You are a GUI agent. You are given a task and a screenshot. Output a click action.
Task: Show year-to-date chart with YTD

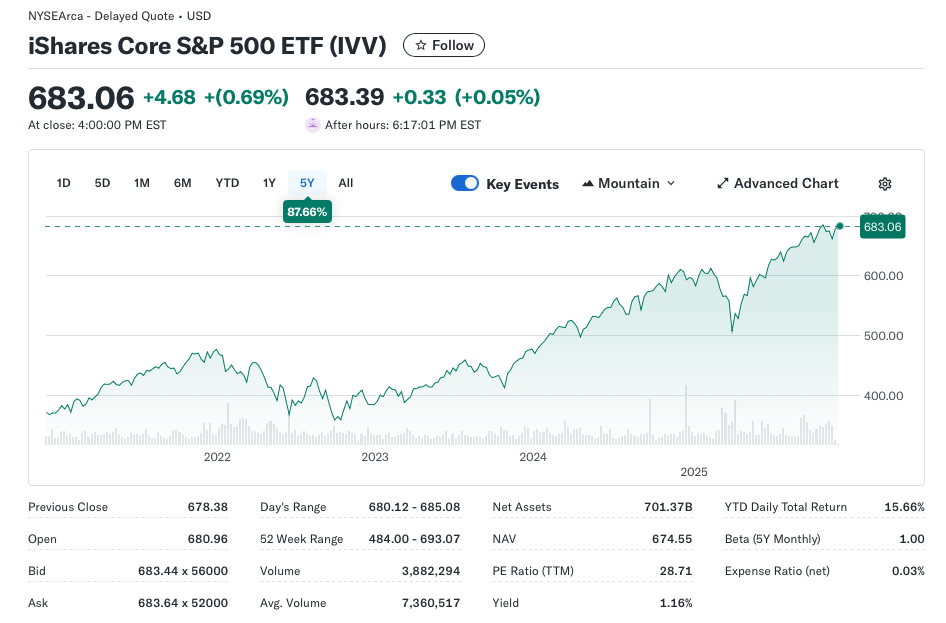[x=227, y=183]
